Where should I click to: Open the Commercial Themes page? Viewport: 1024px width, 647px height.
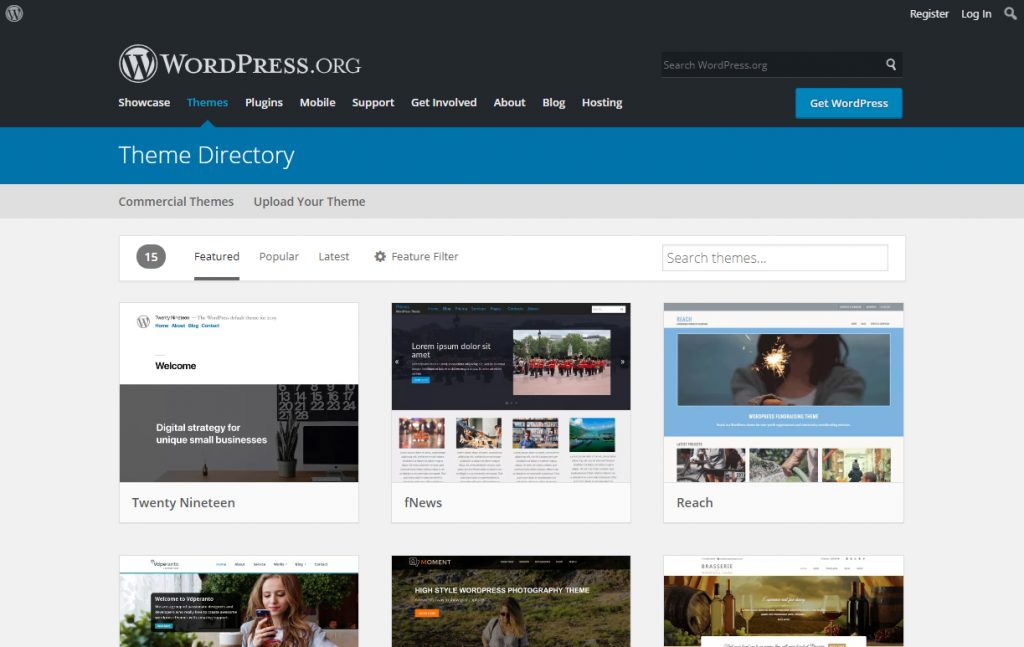pos(176,201)
